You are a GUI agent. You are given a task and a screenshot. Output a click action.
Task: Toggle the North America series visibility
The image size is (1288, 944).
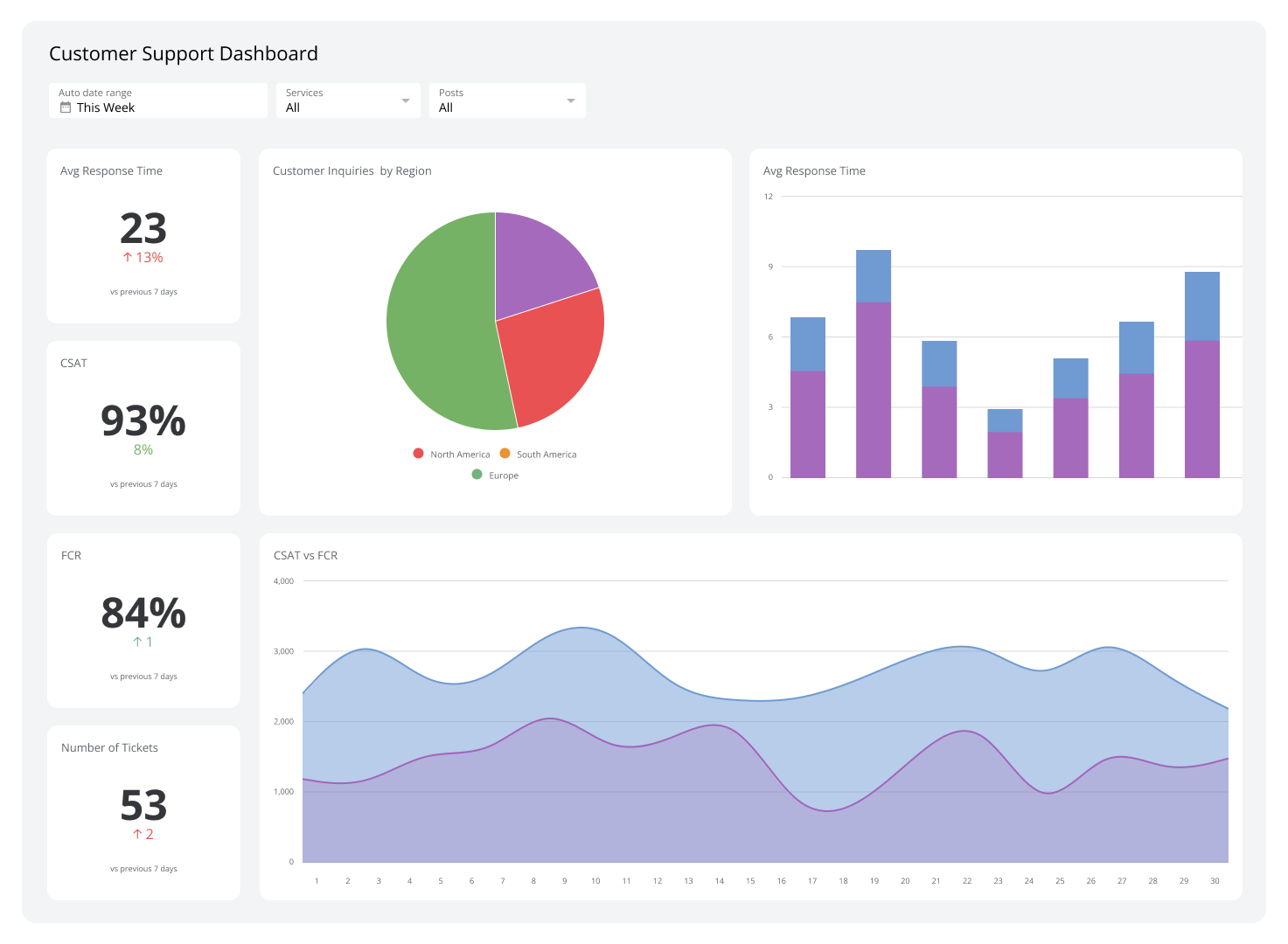tap(418, 454)
